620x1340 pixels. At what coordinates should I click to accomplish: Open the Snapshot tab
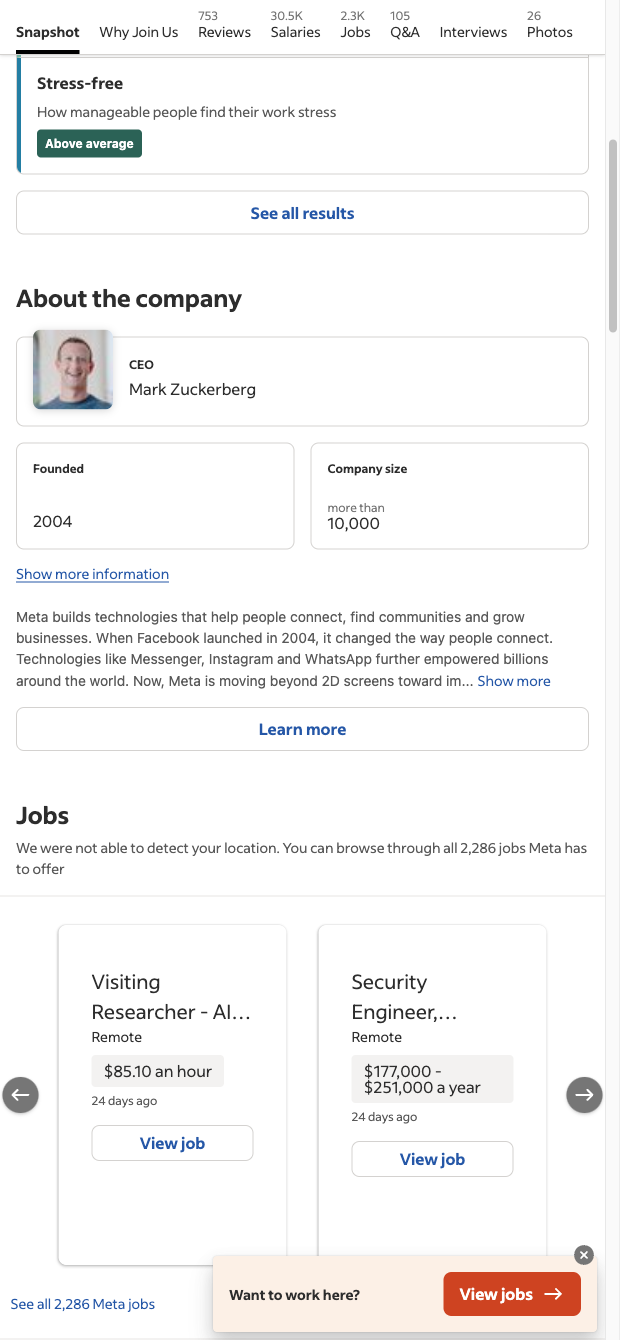click(x=48, y=32)
